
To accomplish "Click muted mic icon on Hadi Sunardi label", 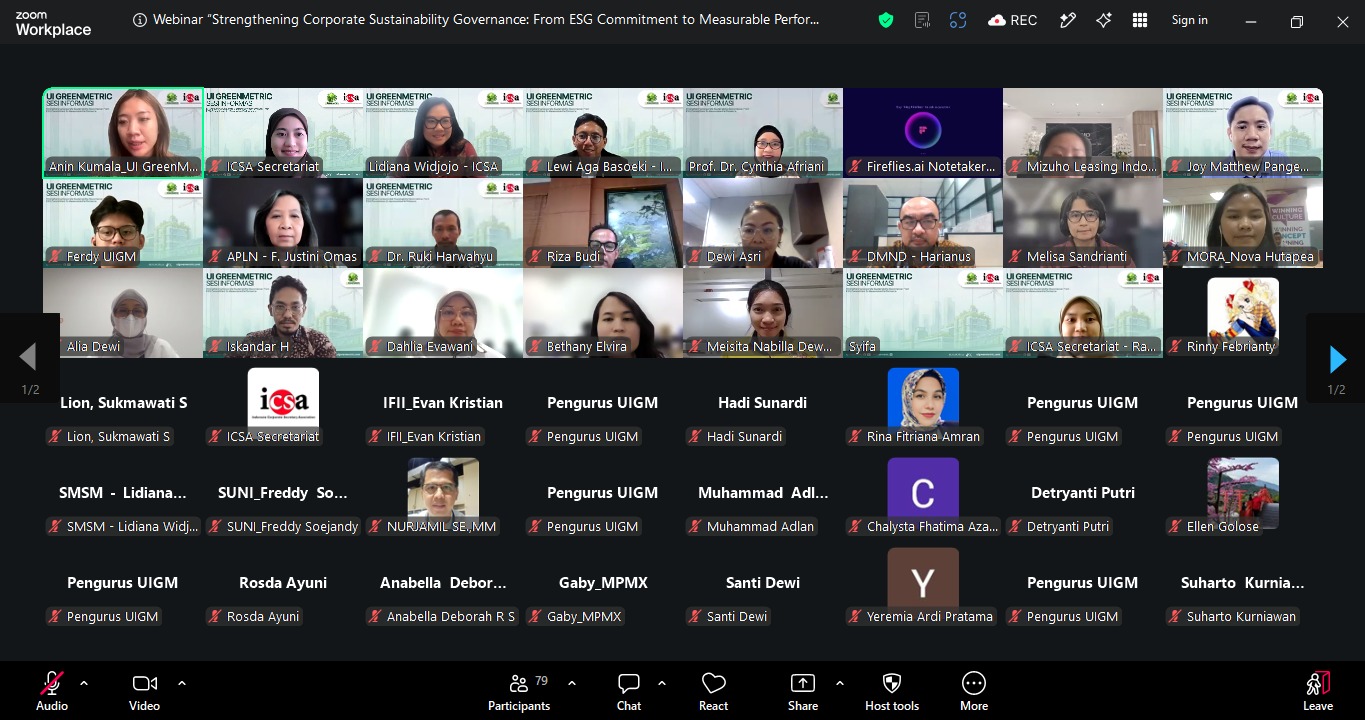I will [x=694, y=437].
